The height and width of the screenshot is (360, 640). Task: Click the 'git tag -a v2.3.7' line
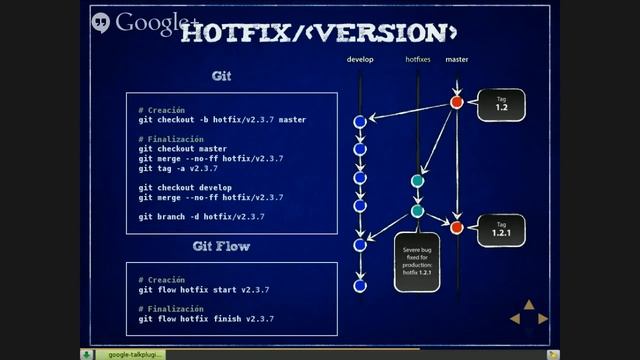pyautogui.click(x=178, y=169)
